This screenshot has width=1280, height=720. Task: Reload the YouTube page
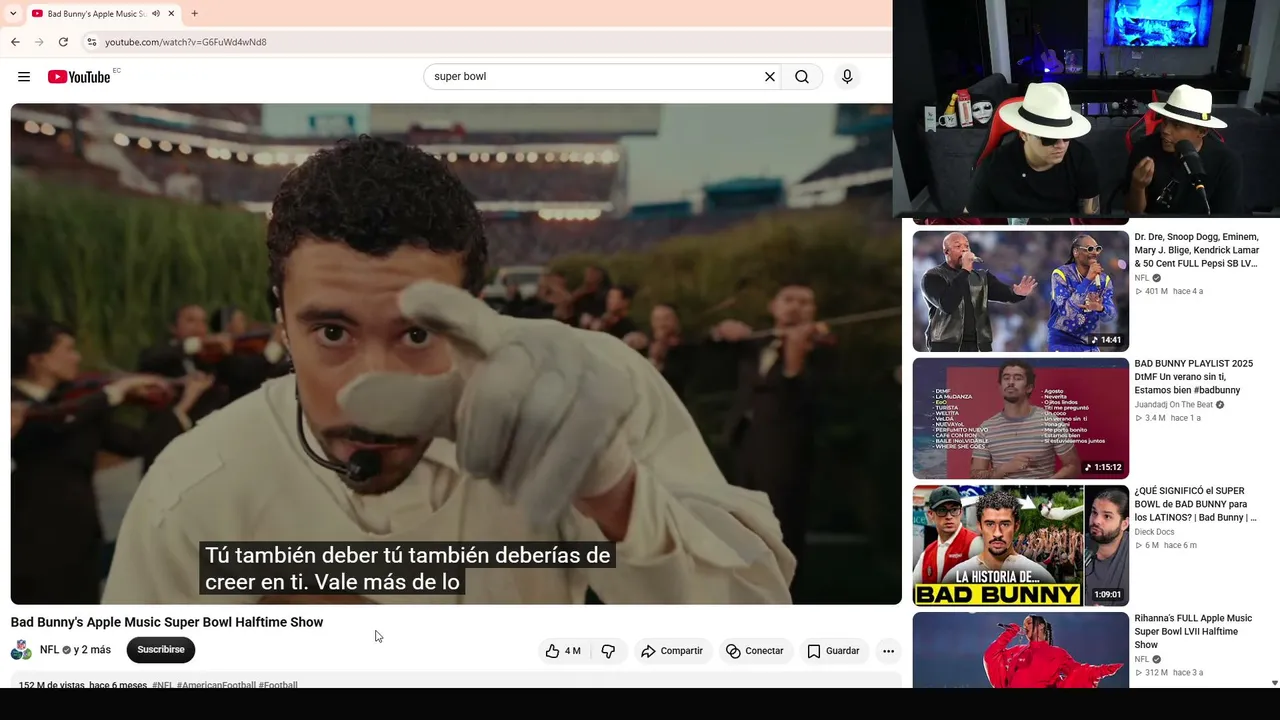point(63,42)
